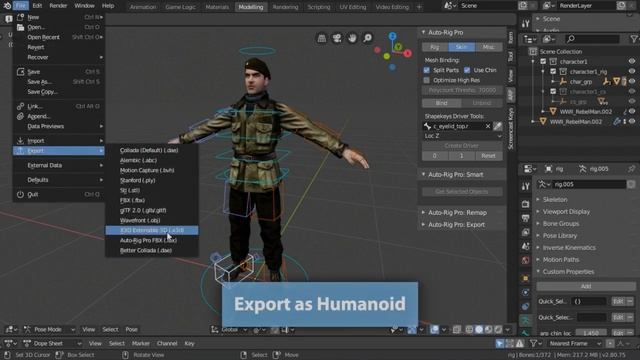
Task: Enable the Optimize High Res checkbox
Action: tap(427, 80)
